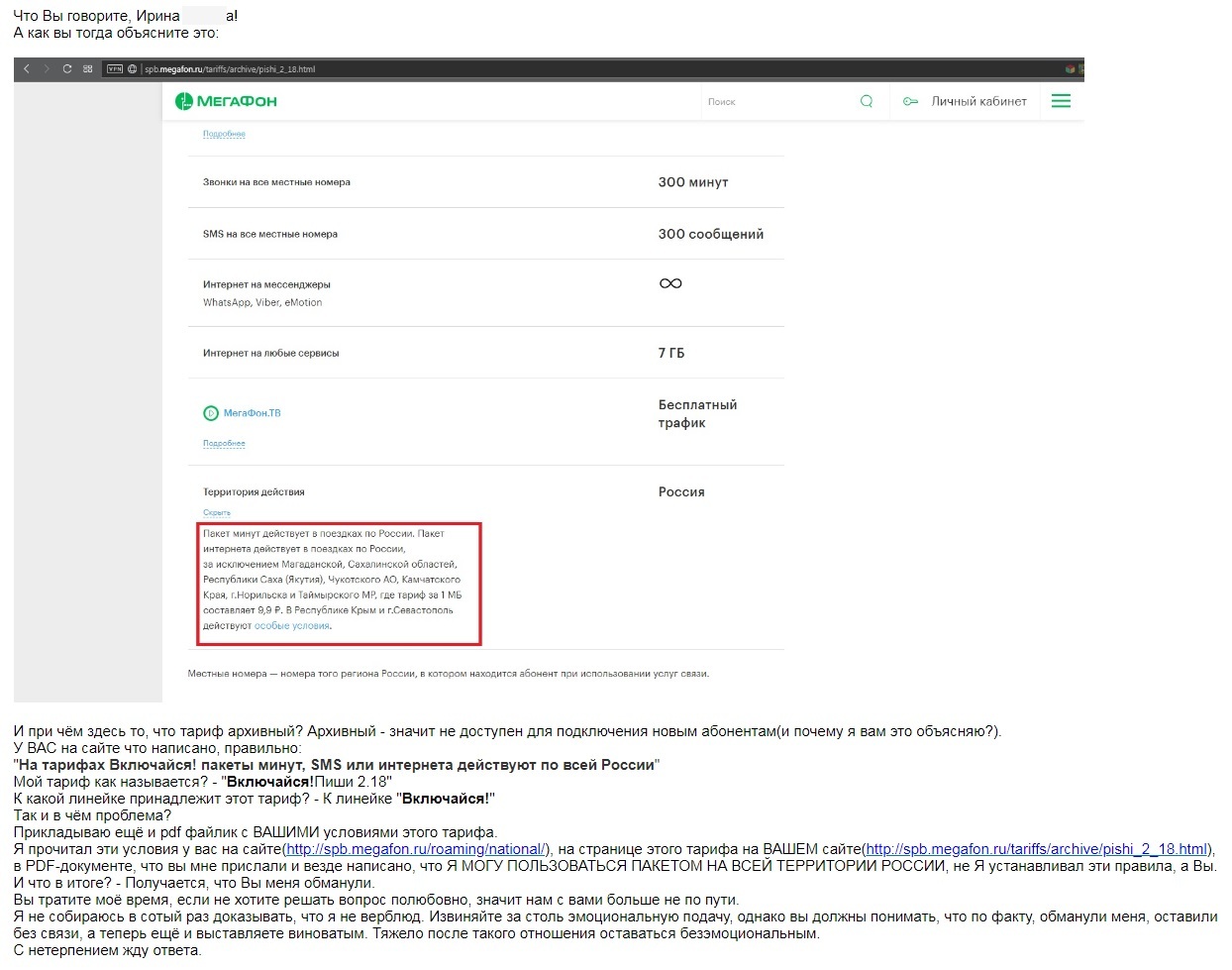The height and width of the screenshot is (970, 1232).
Task: Click Подробнее link above the Звонки row
Action: (224, 134)
